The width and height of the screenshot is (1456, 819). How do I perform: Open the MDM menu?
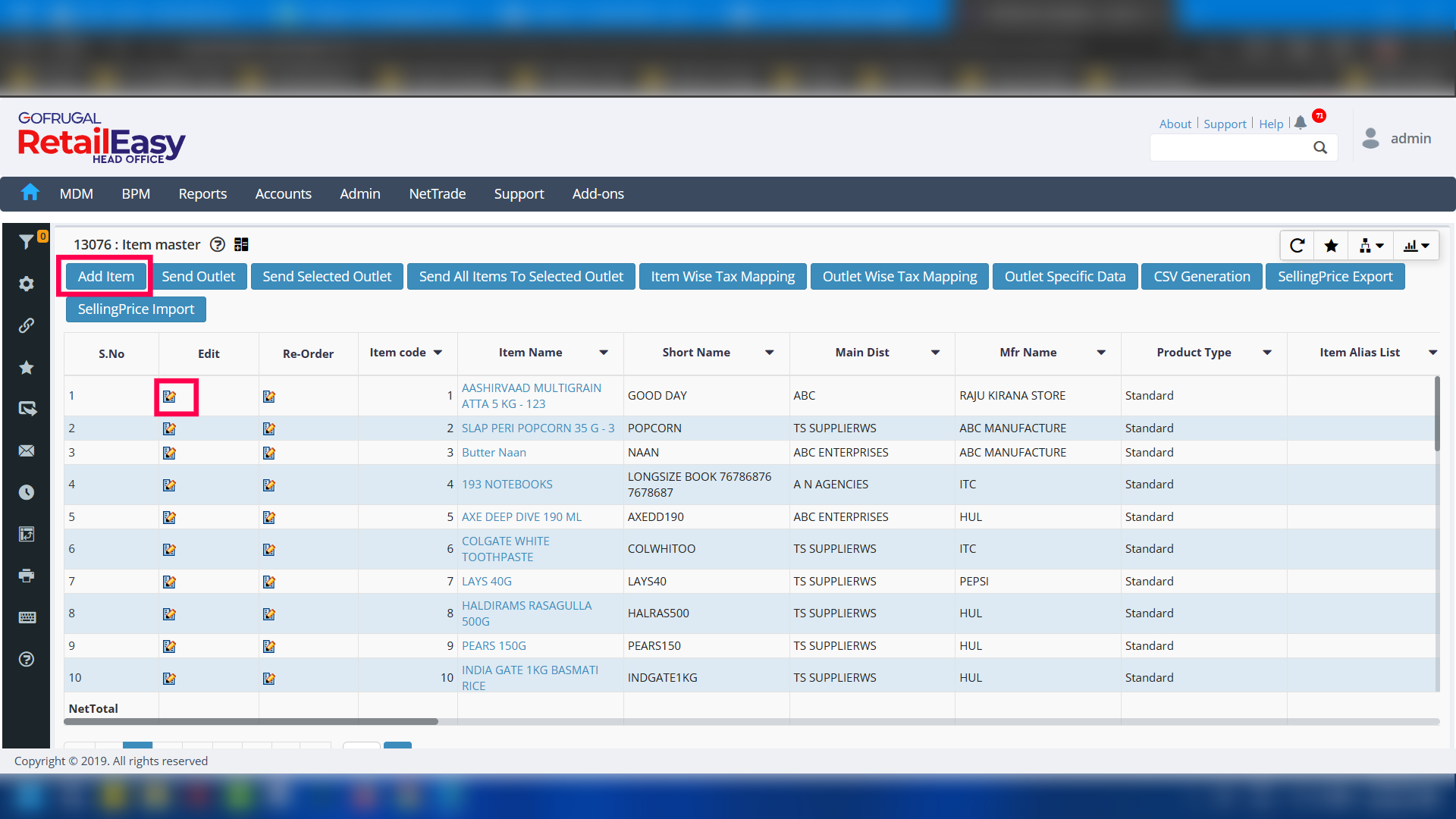click(77, 194)
